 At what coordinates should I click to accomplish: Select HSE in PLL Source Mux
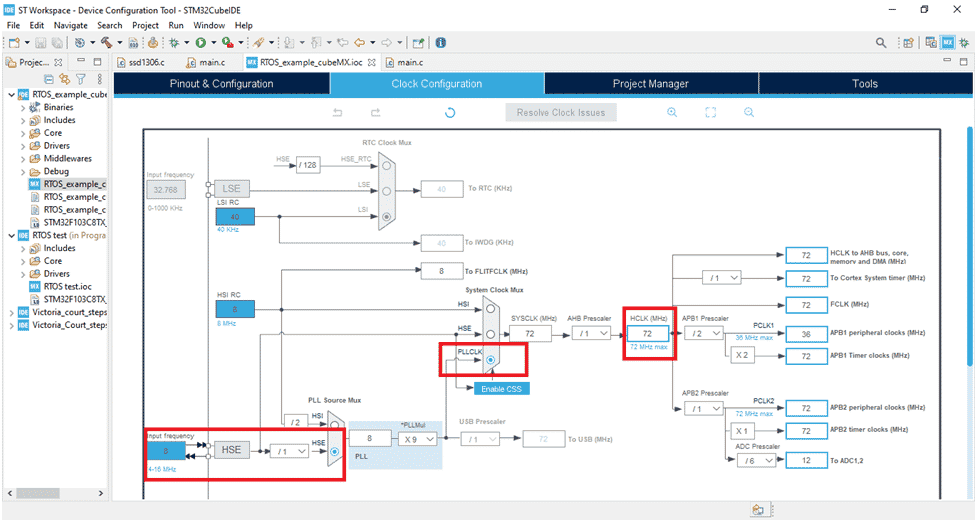[335, 451]
